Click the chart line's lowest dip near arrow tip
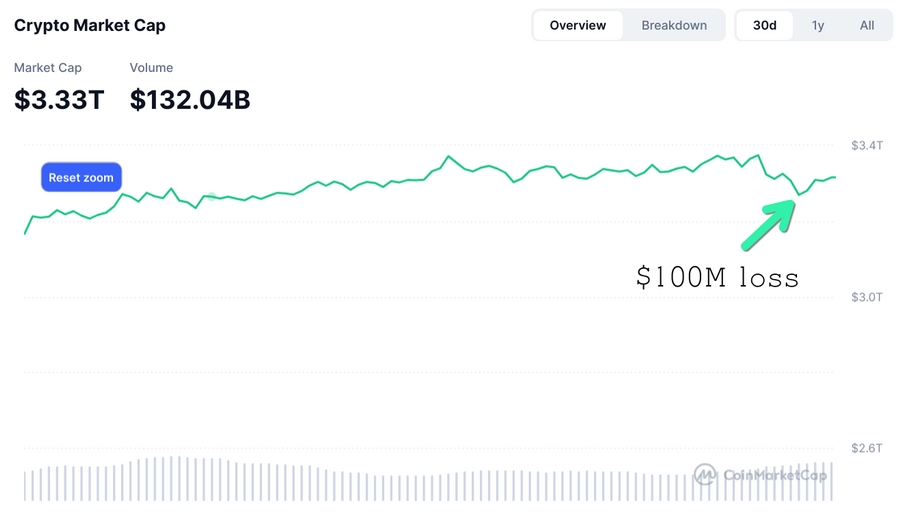This screenshot has height=526, width=897. (x=799, y=195)
